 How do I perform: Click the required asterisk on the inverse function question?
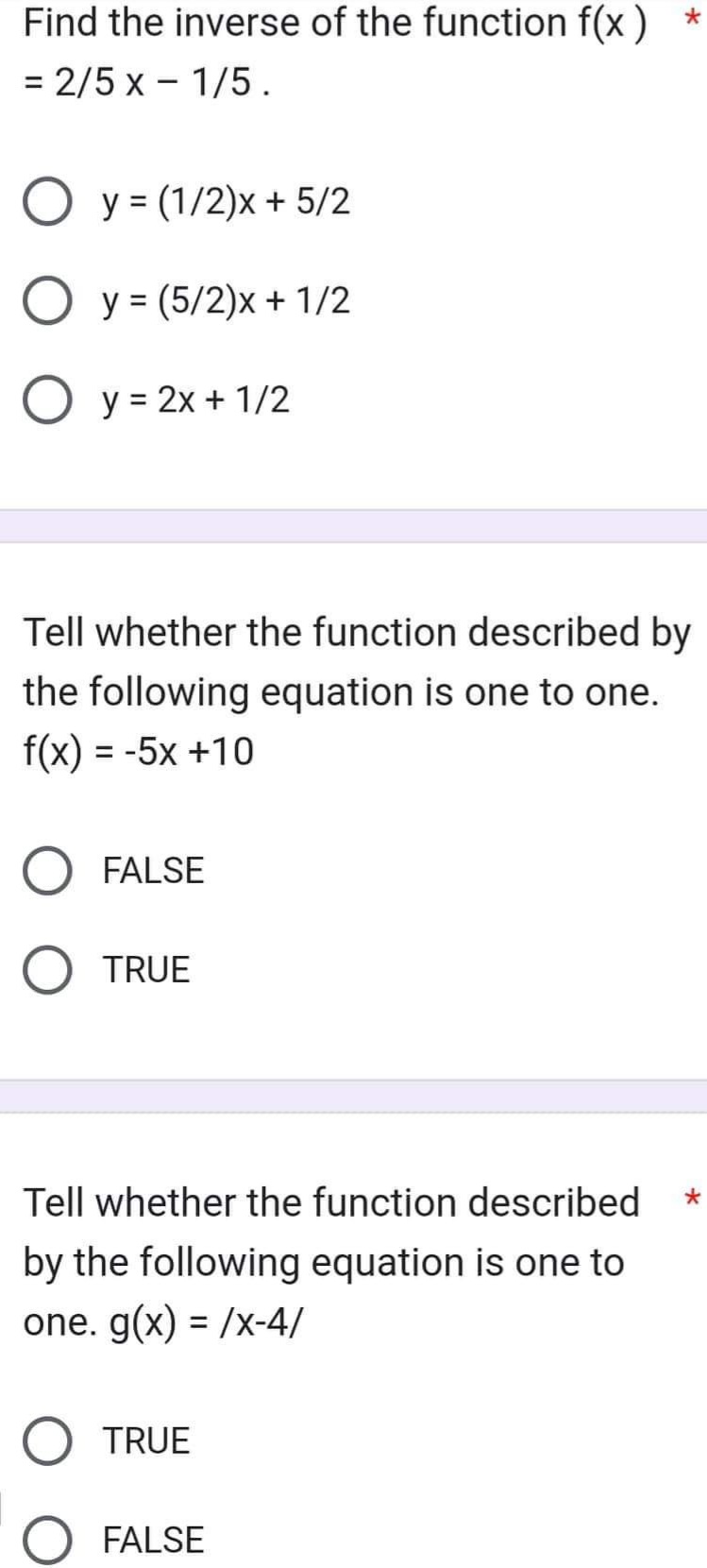coord(692,17)
